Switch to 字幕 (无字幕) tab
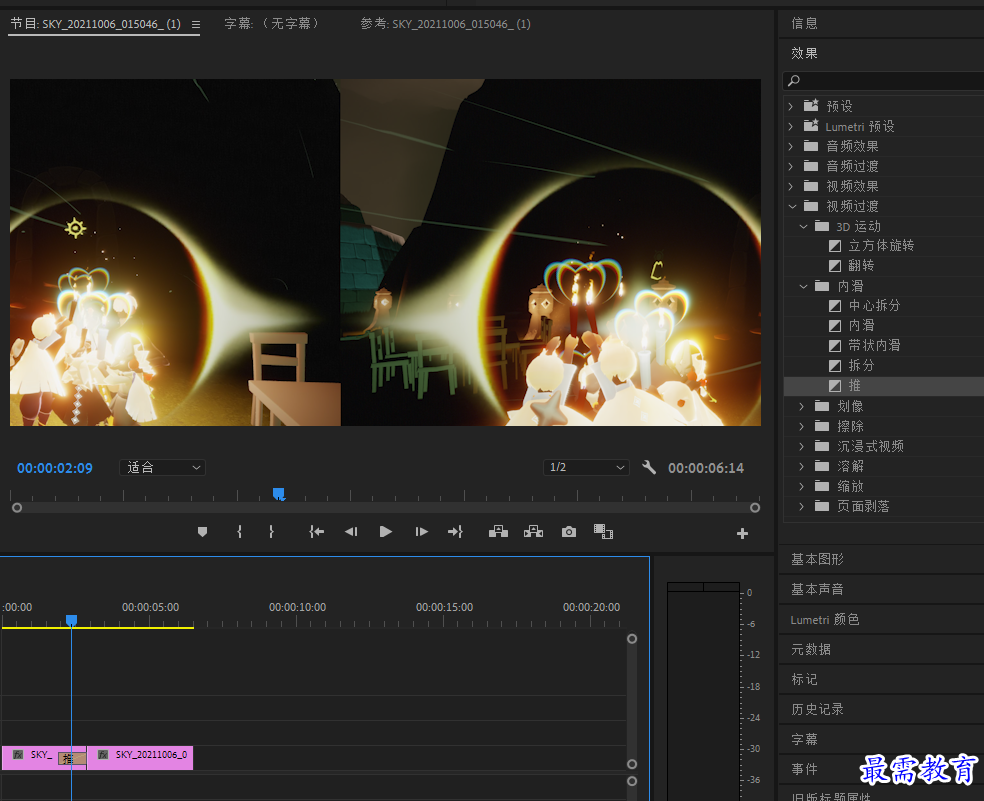The width and height of the screenshot is (984, 801). pyautogui.click(x=273, y=24)
